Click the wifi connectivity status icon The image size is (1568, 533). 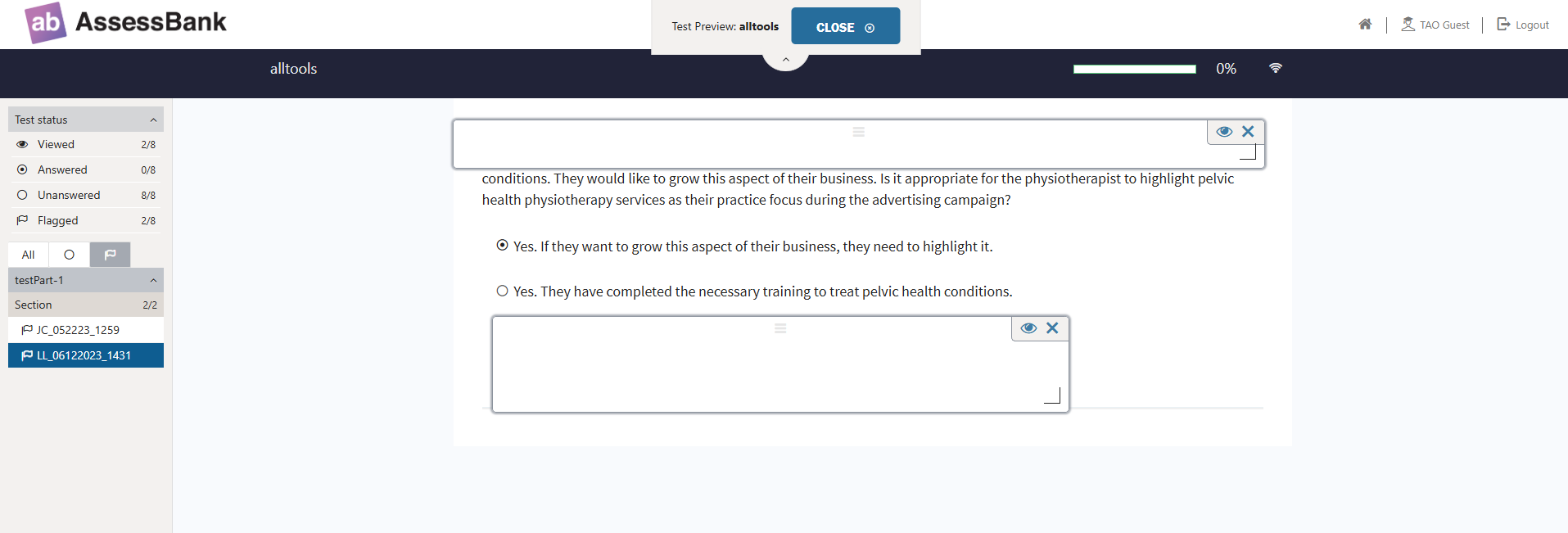tap(1276, 68)
